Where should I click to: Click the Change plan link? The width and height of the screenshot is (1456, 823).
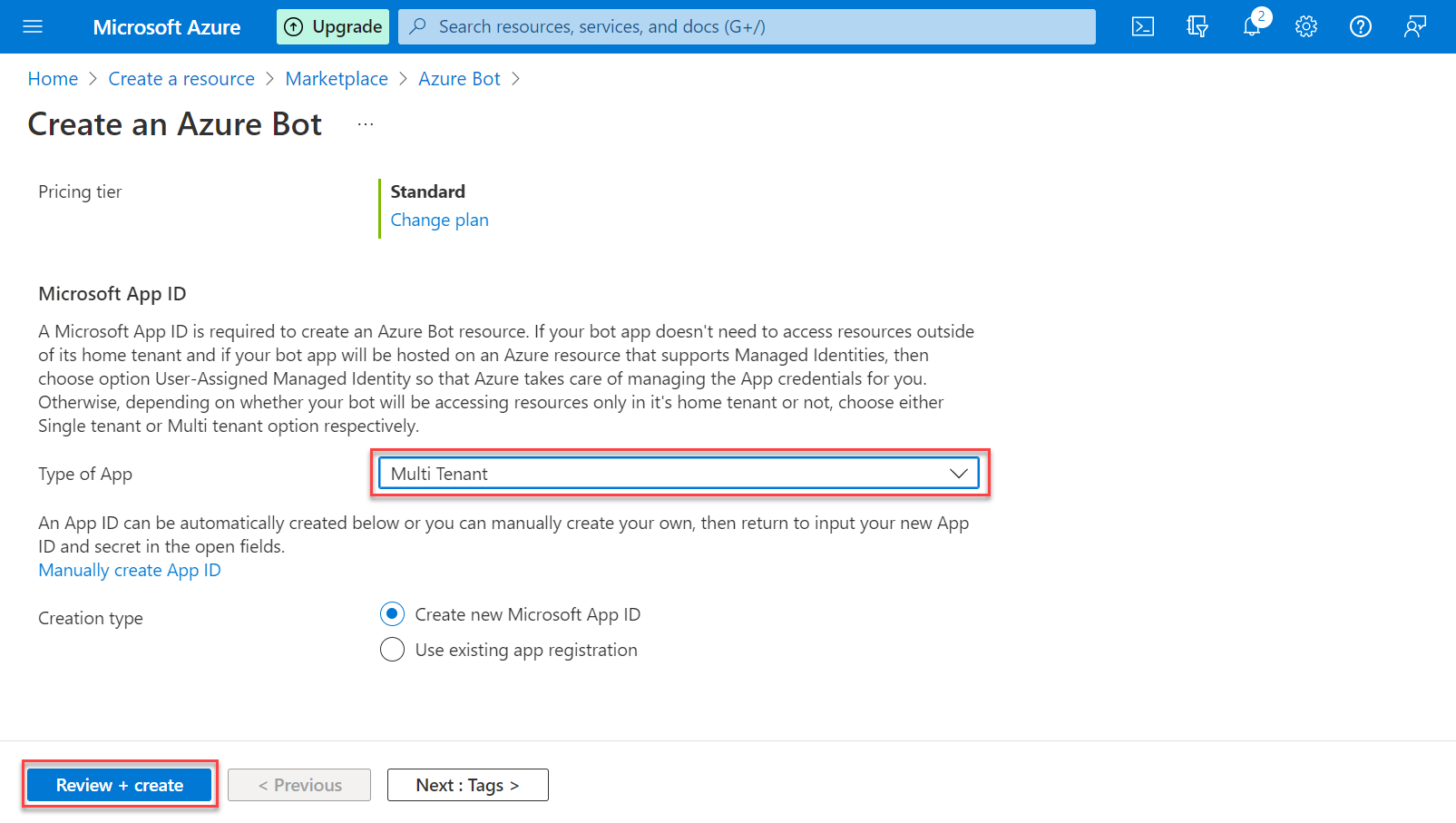439,220
